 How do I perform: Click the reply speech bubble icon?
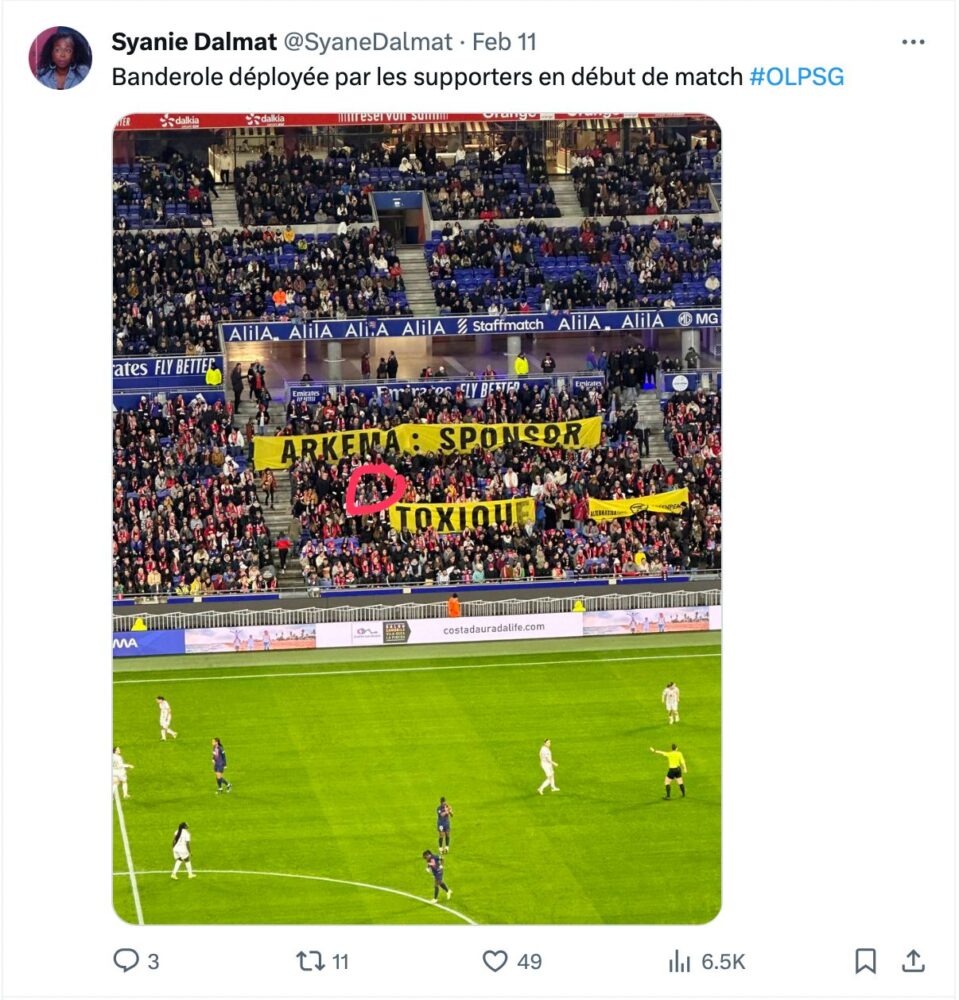(126, 960)
